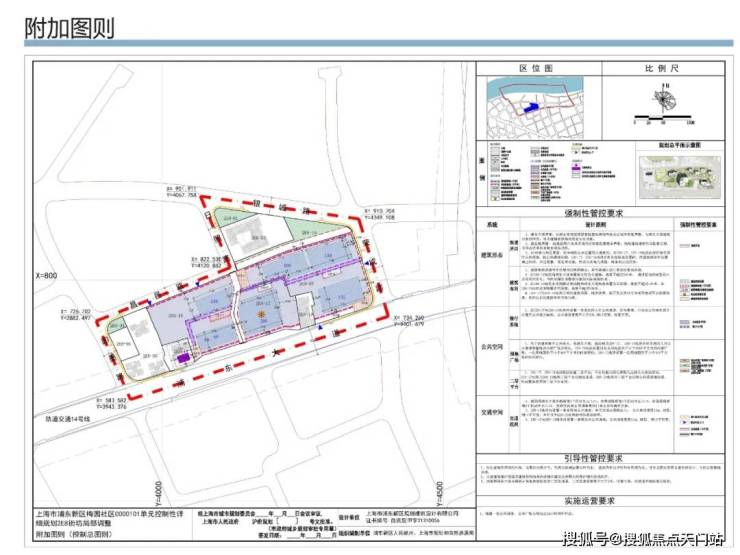This screenshot has width=740, height=555.
Task: Click the blue access arrow on the east boundary
Action: pyautogui.click(x=367, y=262)
